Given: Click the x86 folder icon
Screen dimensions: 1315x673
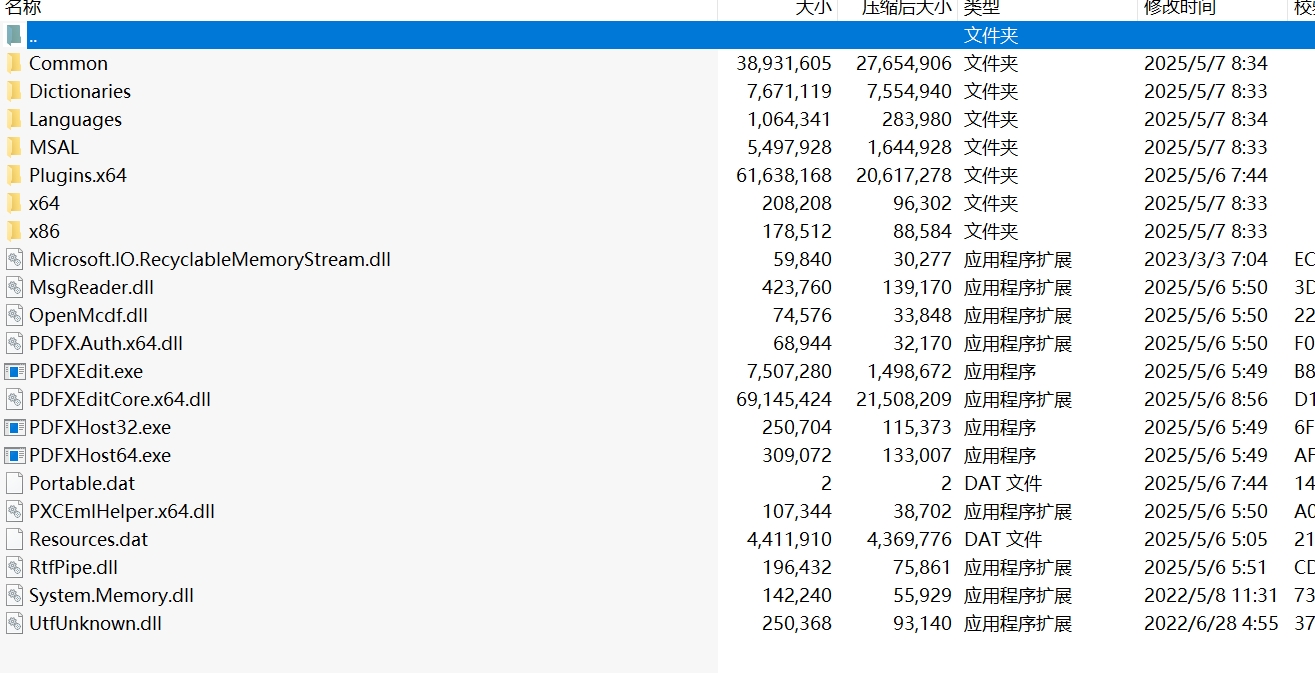Looking at the screenshot, I should pos(13,231).
